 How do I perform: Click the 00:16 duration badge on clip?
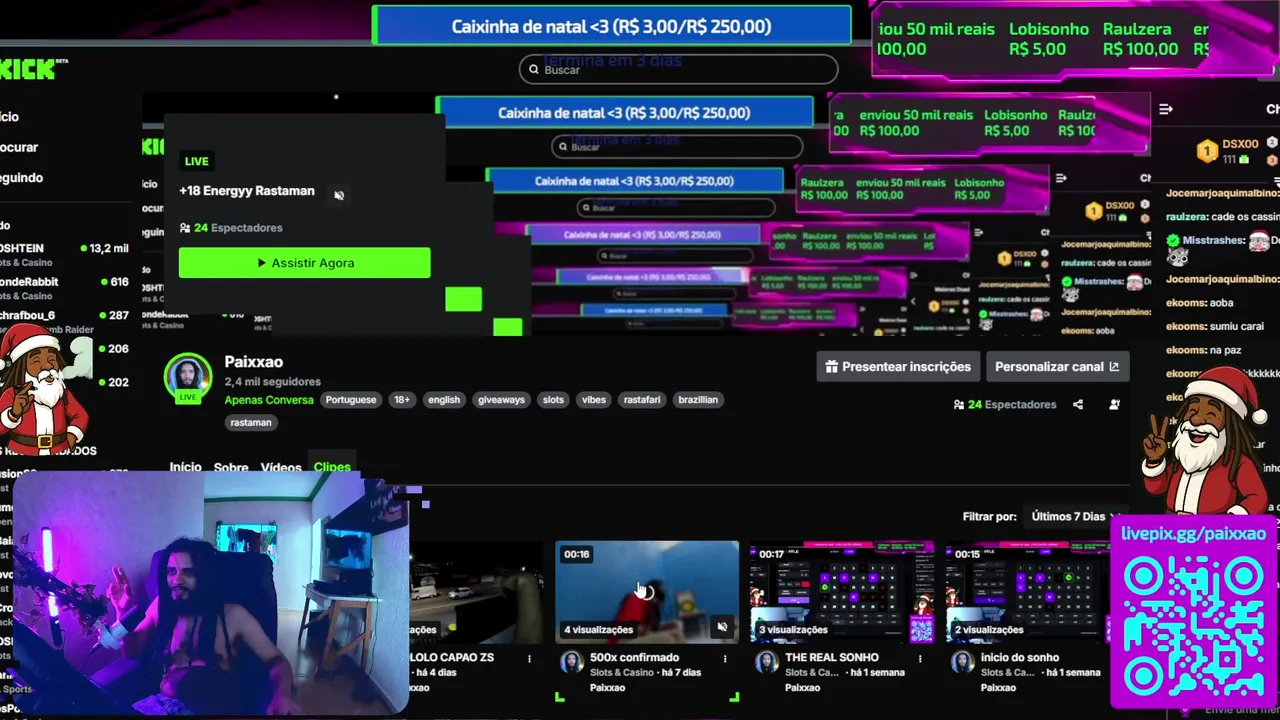(577, 554)
